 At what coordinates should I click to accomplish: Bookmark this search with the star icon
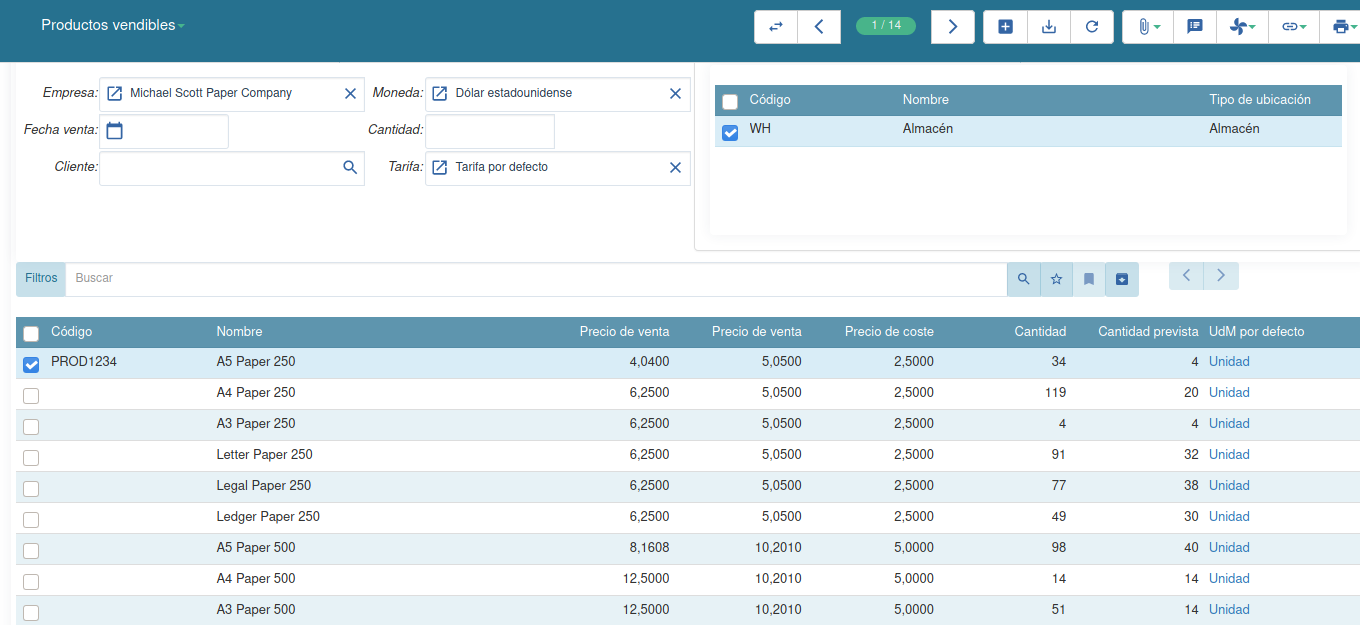[1056, 279]
